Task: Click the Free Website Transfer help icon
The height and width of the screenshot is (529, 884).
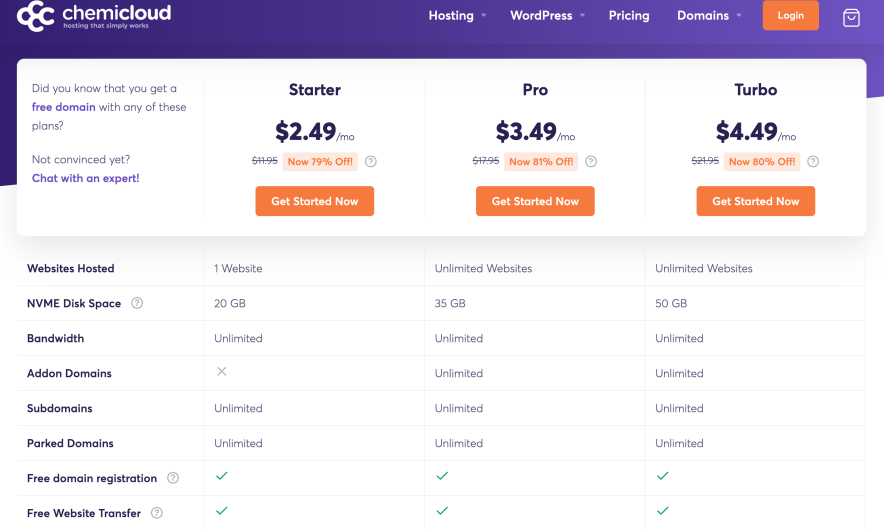Action: (157, 513)
